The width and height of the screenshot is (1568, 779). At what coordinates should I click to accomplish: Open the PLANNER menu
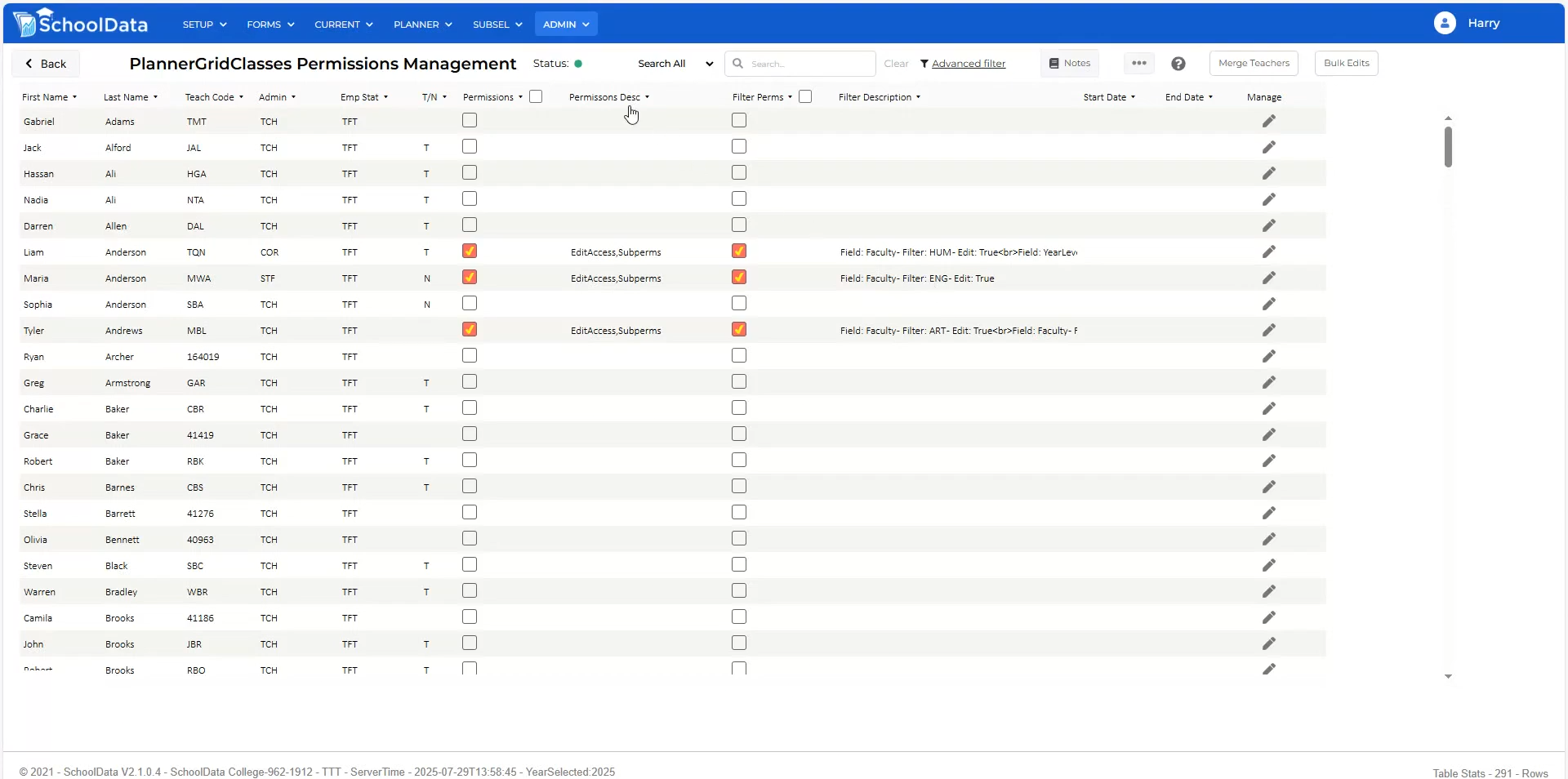pyautogui.click(x=422, y=24)
